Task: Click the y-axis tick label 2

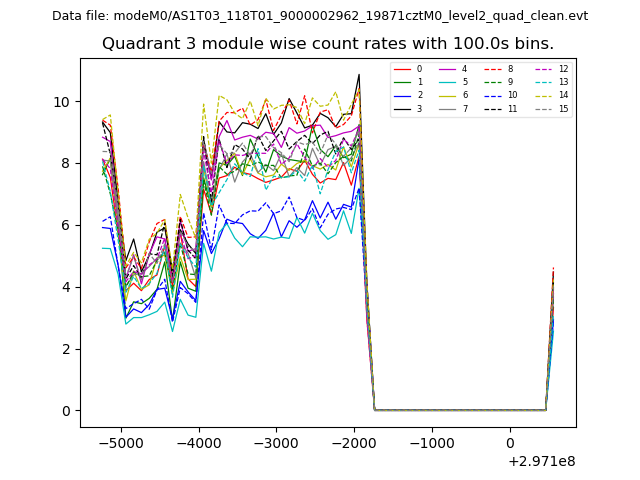Action: pyautogui.click(x=68, y=349)
